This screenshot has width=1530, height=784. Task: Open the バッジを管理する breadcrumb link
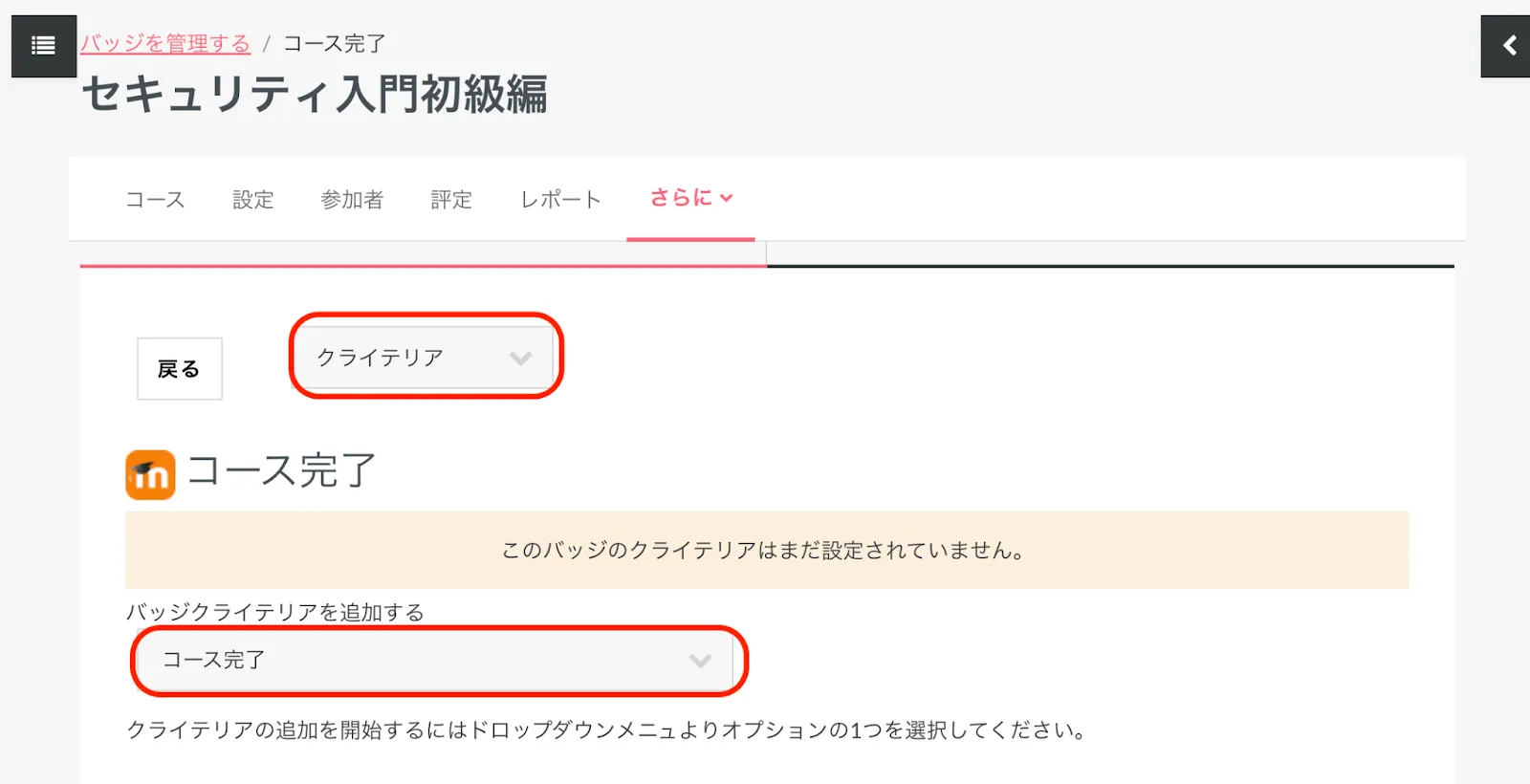point(165,44)
